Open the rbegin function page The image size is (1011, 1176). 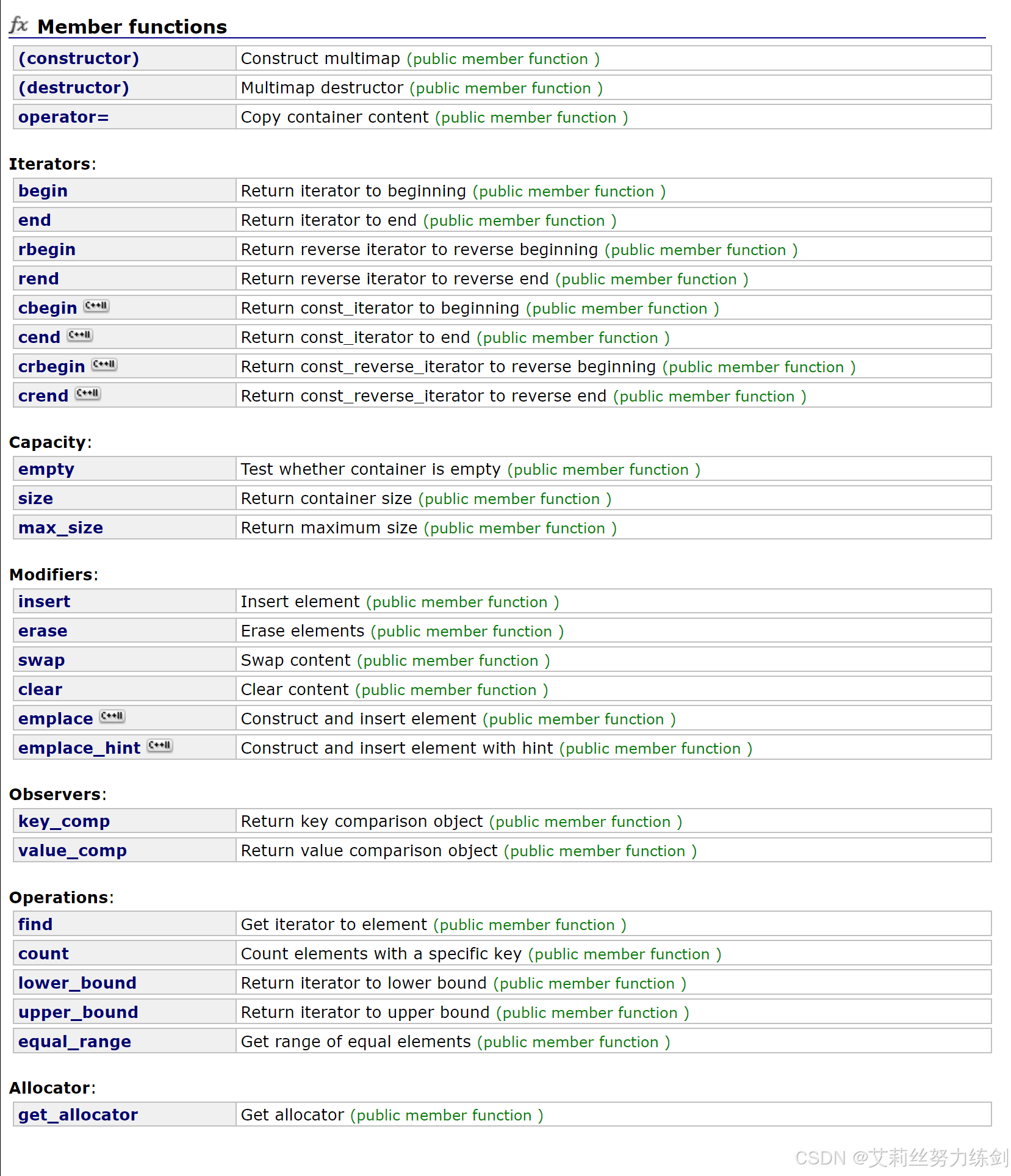pos(47,250)
